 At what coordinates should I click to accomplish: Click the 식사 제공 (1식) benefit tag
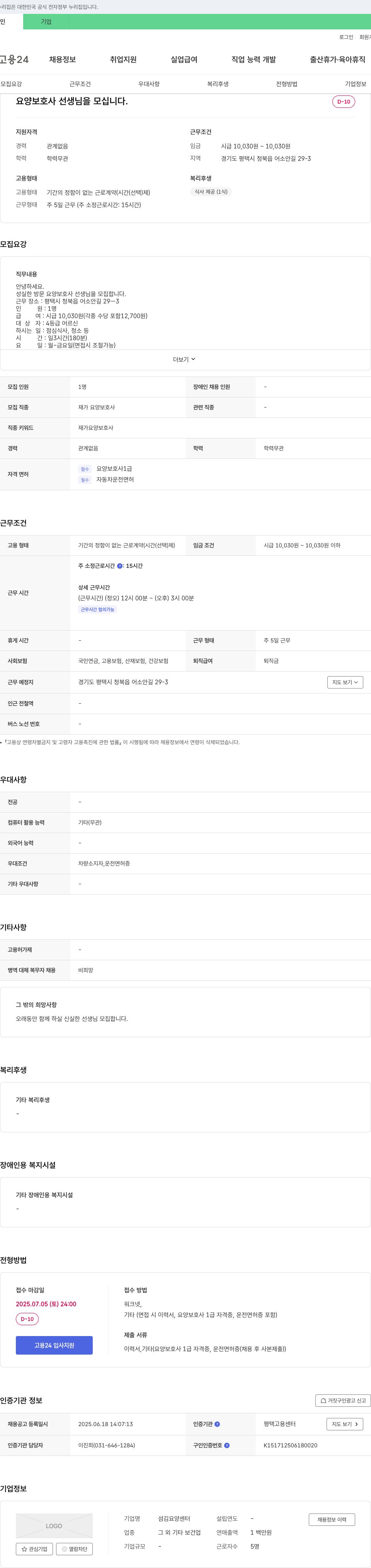211,192
